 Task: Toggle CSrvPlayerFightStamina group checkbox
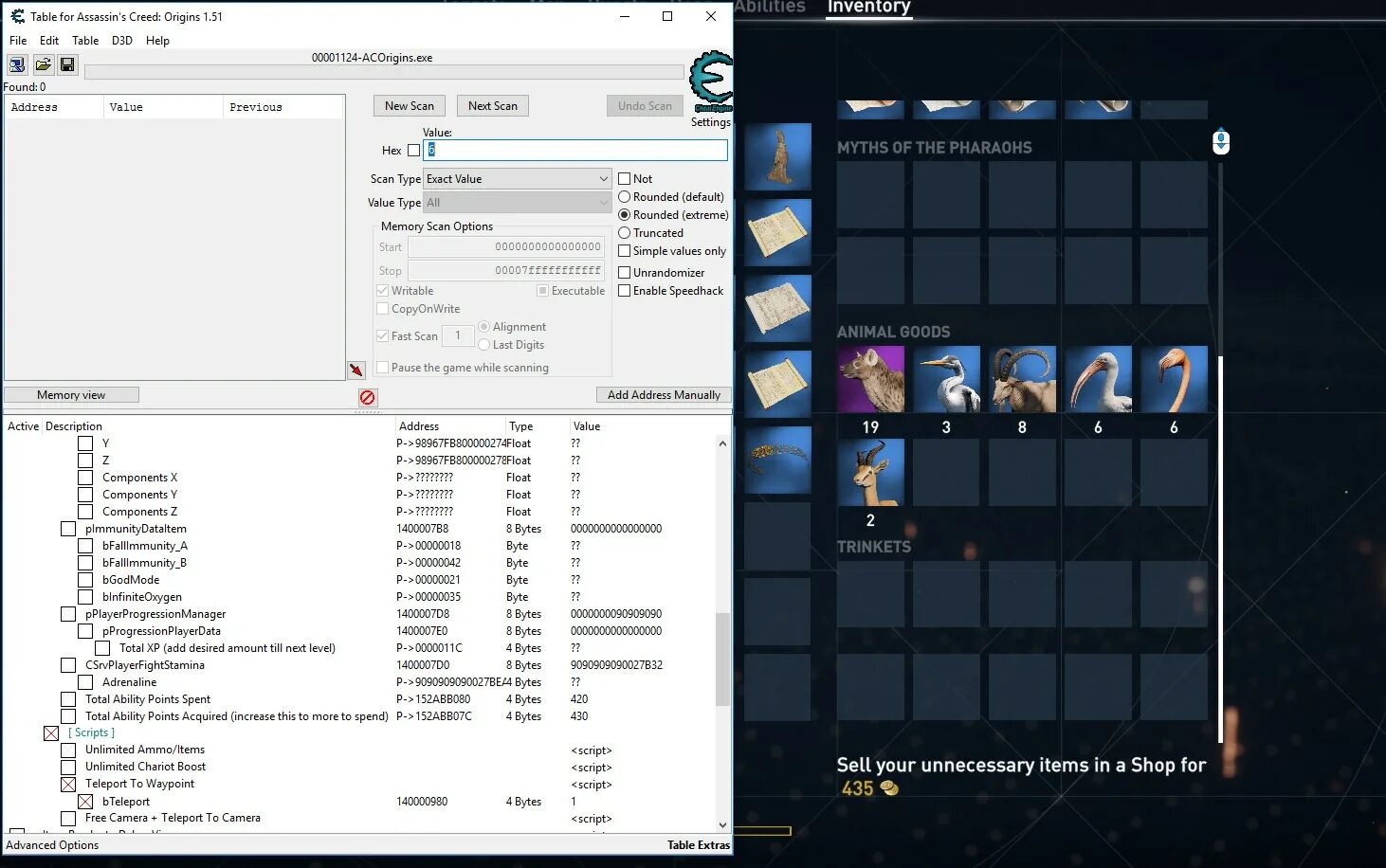coord(68,665)
